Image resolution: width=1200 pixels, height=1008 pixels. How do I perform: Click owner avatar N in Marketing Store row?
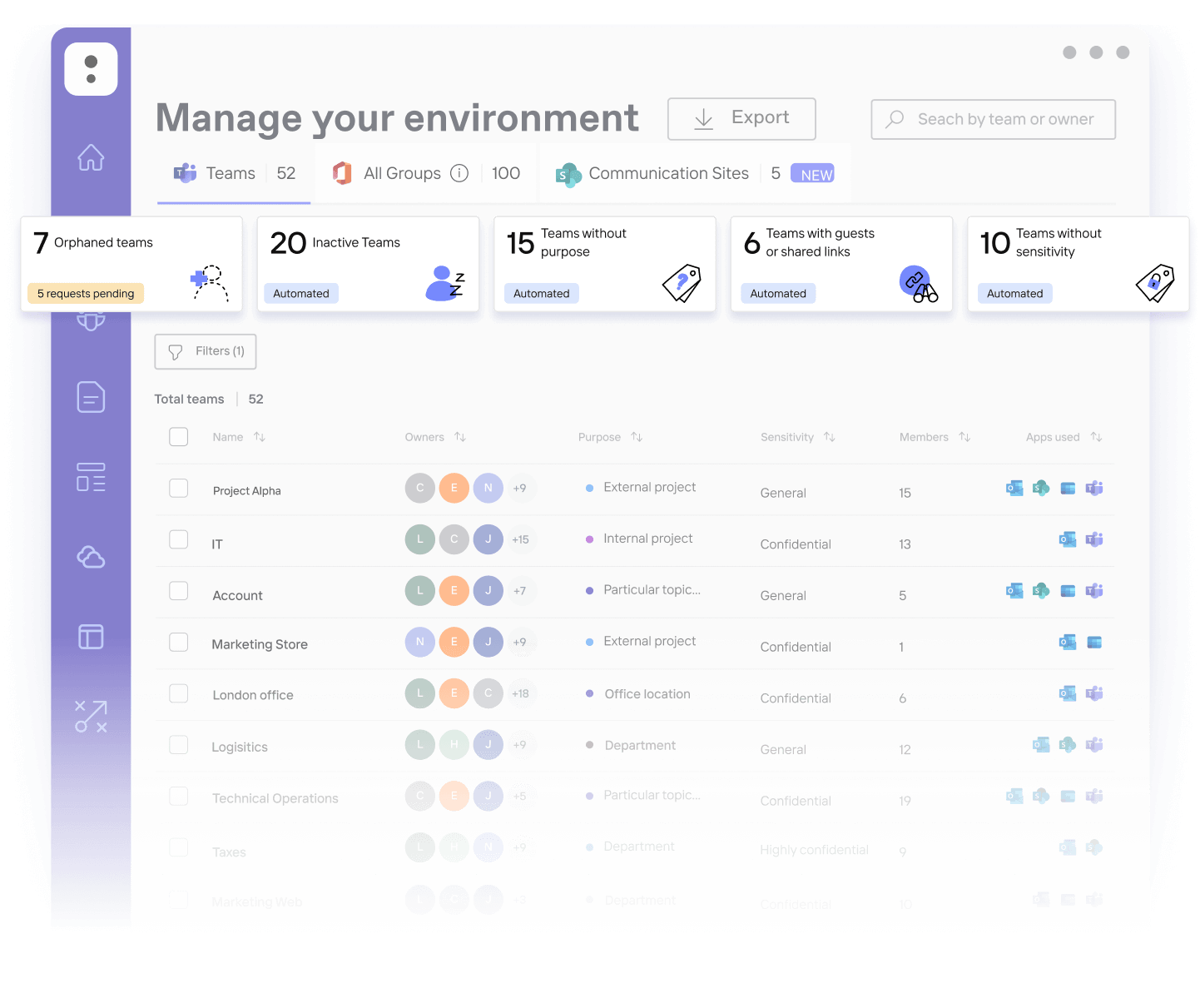(x=420, y=642)
